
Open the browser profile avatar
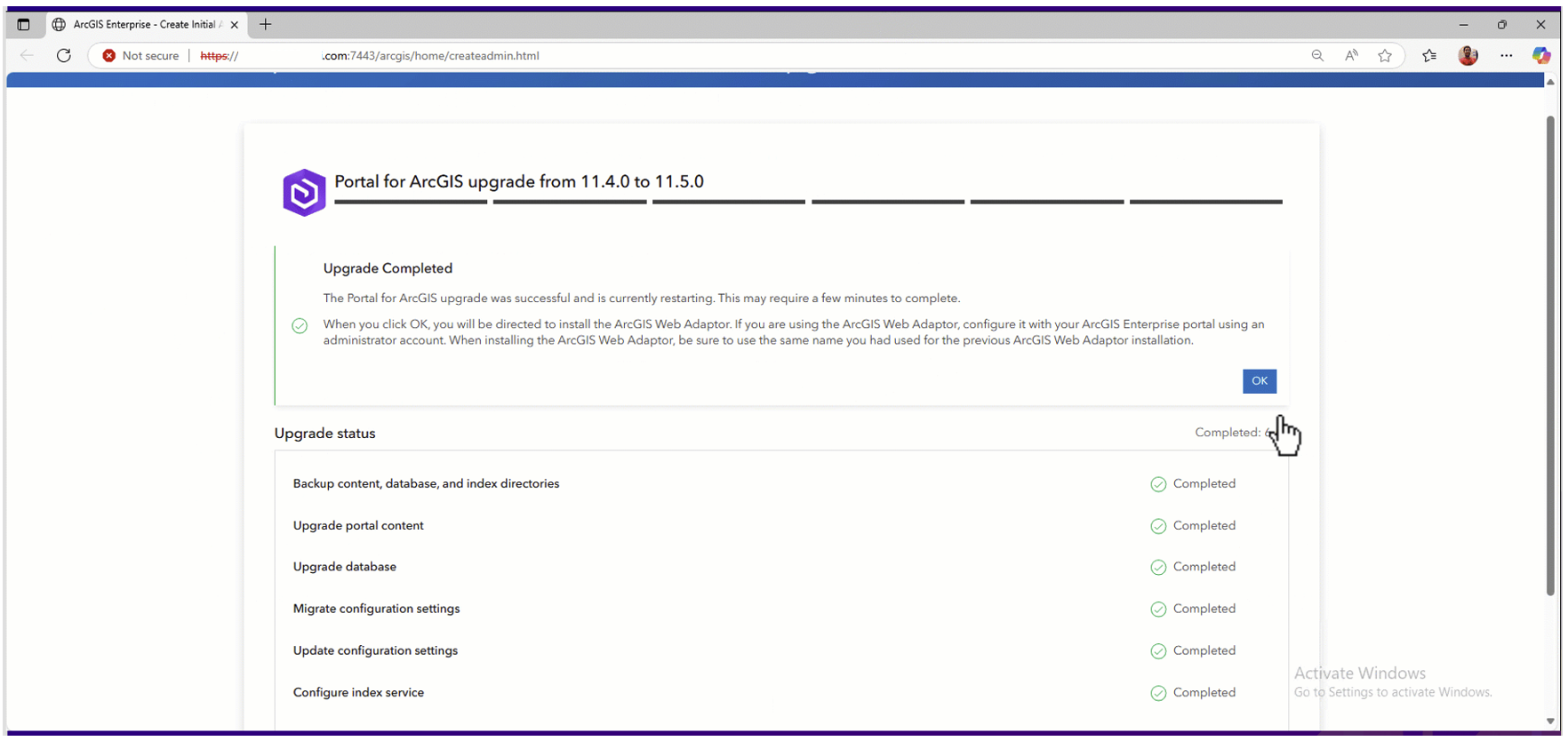point(1468,55)
